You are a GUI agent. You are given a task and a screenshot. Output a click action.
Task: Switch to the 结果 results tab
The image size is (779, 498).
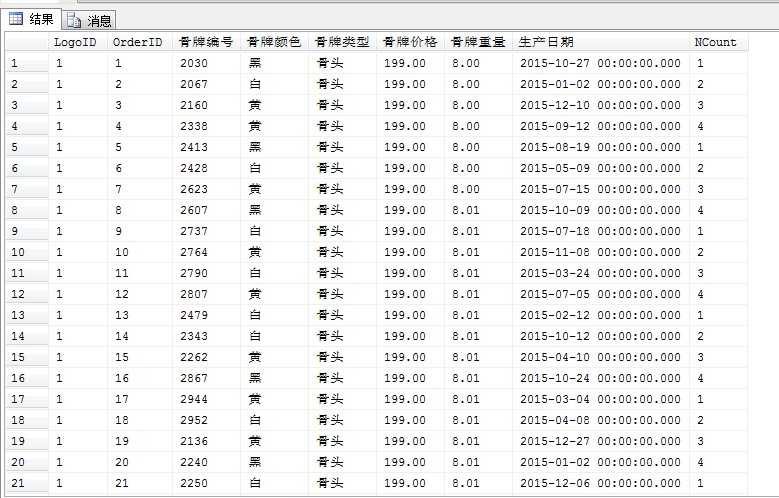[x=31, y=19]
